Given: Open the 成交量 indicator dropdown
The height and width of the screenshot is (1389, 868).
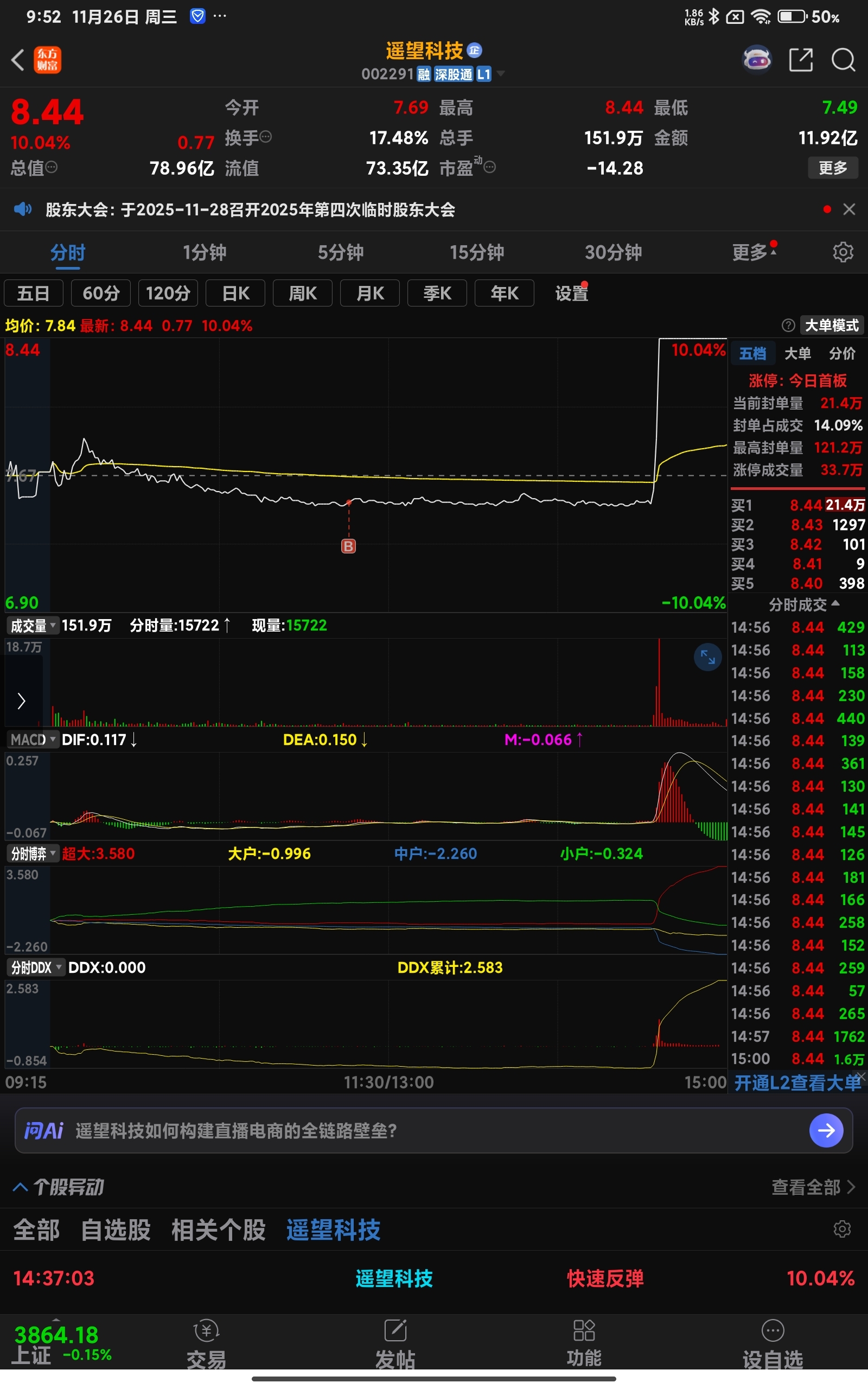Looking at the screenshot, I should click(x=33, y=625).
